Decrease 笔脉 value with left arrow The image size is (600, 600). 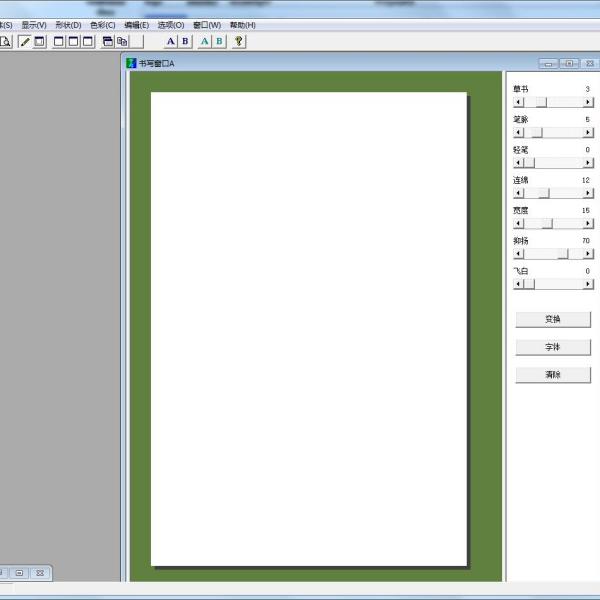pos(518,132)
